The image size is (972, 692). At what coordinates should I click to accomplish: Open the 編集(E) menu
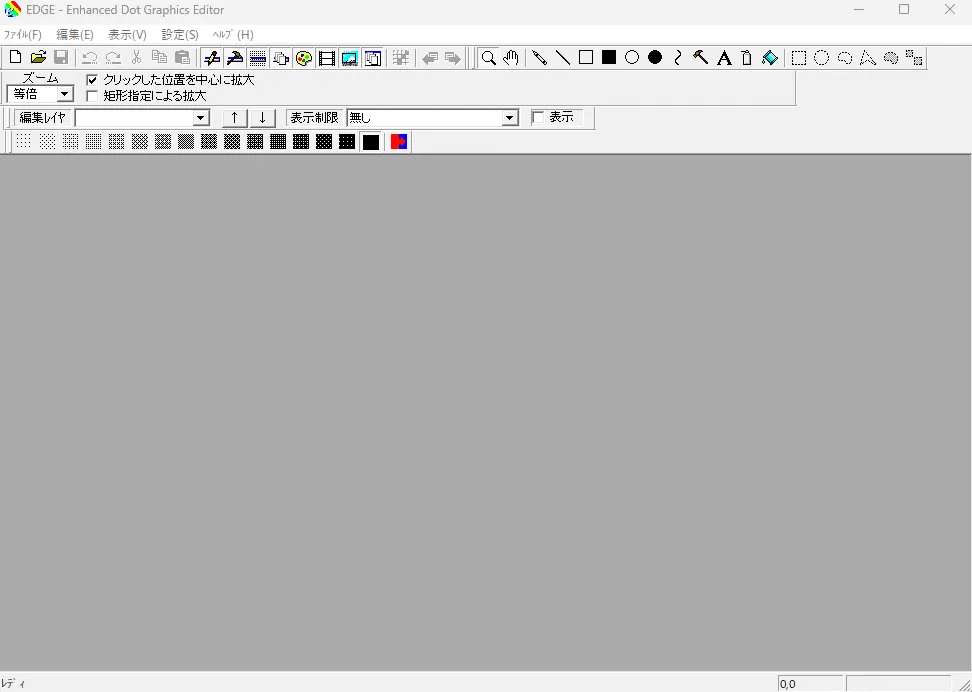point(75,35)
